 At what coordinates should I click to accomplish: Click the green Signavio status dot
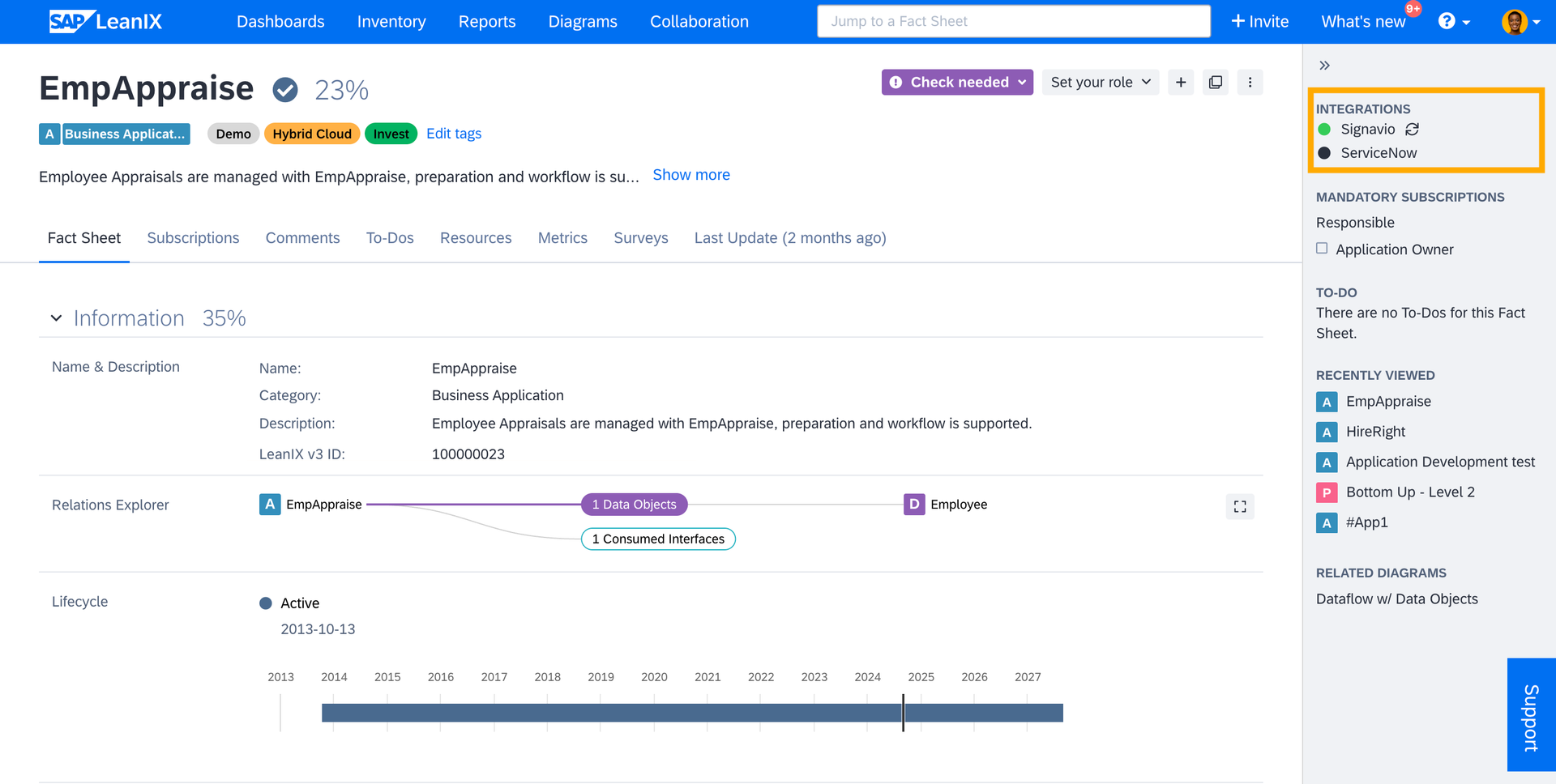[1324, 130]
